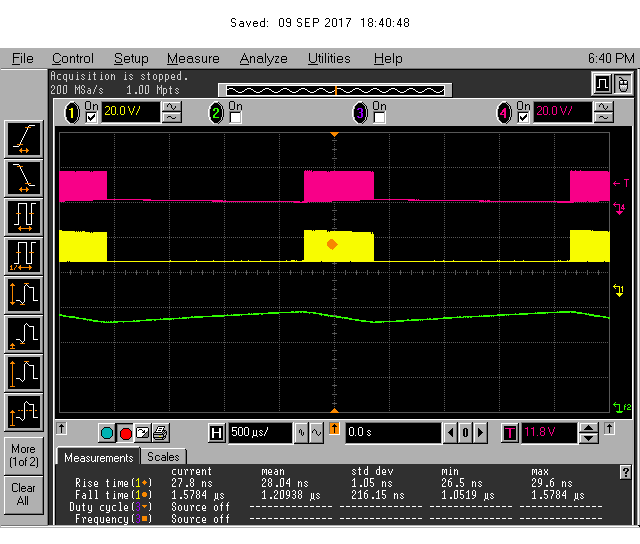The image size is (640, 544).
Task: Click the help question mark in measurements
Action: click(625, 472)
